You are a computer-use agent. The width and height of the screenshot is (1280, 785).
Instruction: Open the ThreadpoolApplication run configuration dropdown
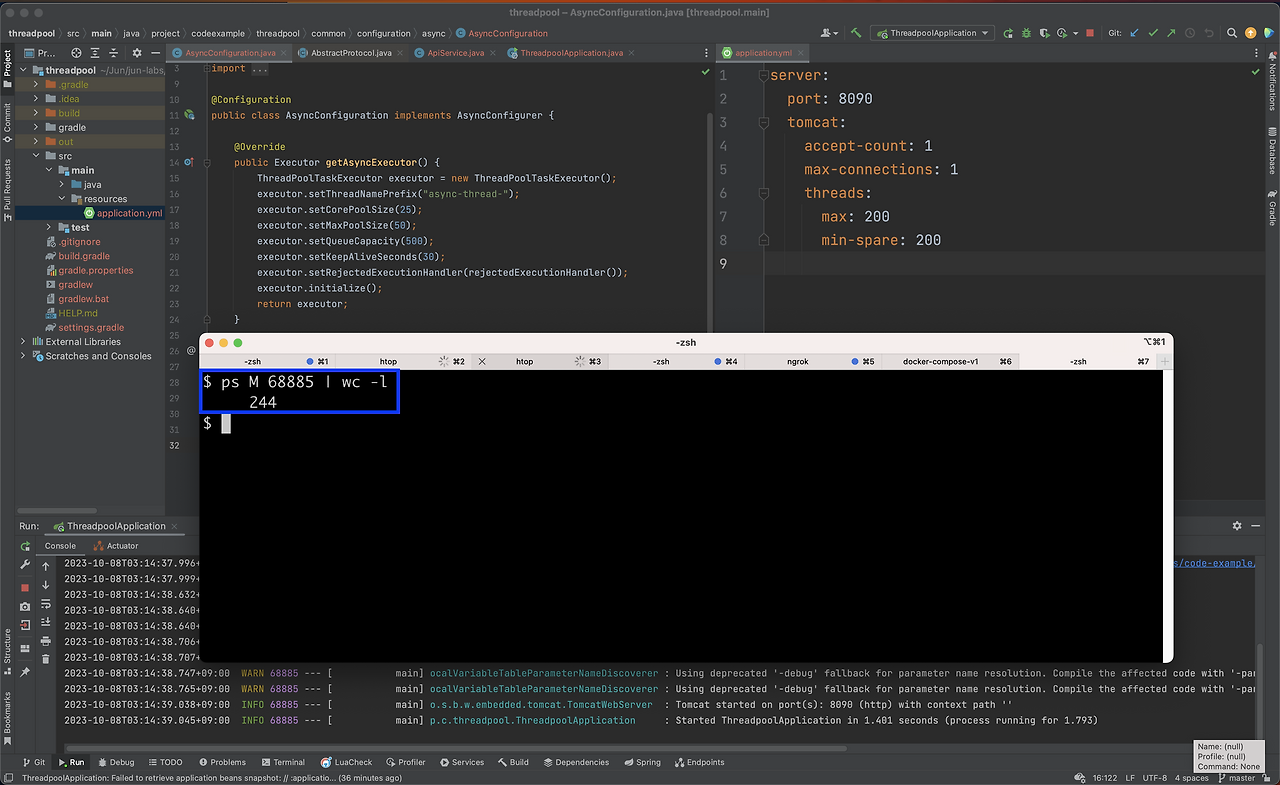tap(931, 33)
